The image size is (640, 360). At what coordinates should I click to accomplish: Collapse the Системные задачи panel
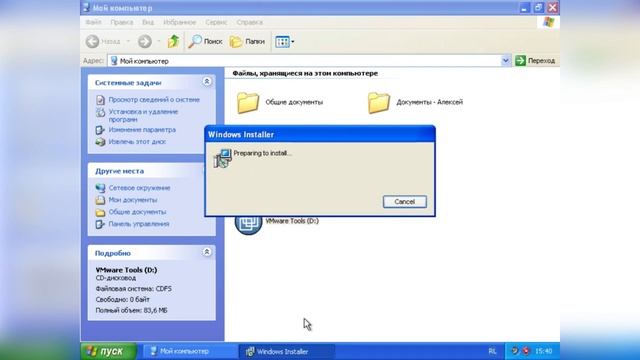207,82
